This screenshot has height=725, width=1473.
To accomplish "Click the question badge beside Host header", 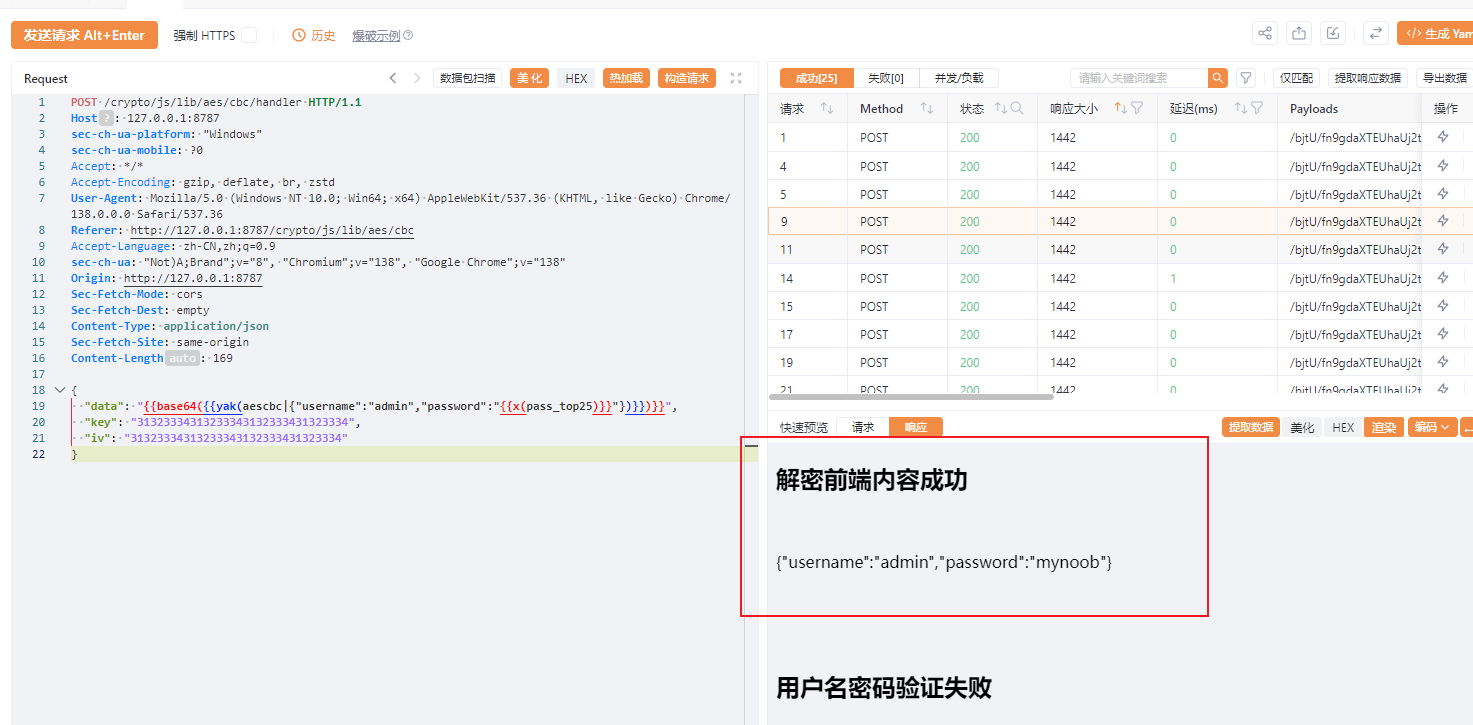I will click(x=107, y=118).
